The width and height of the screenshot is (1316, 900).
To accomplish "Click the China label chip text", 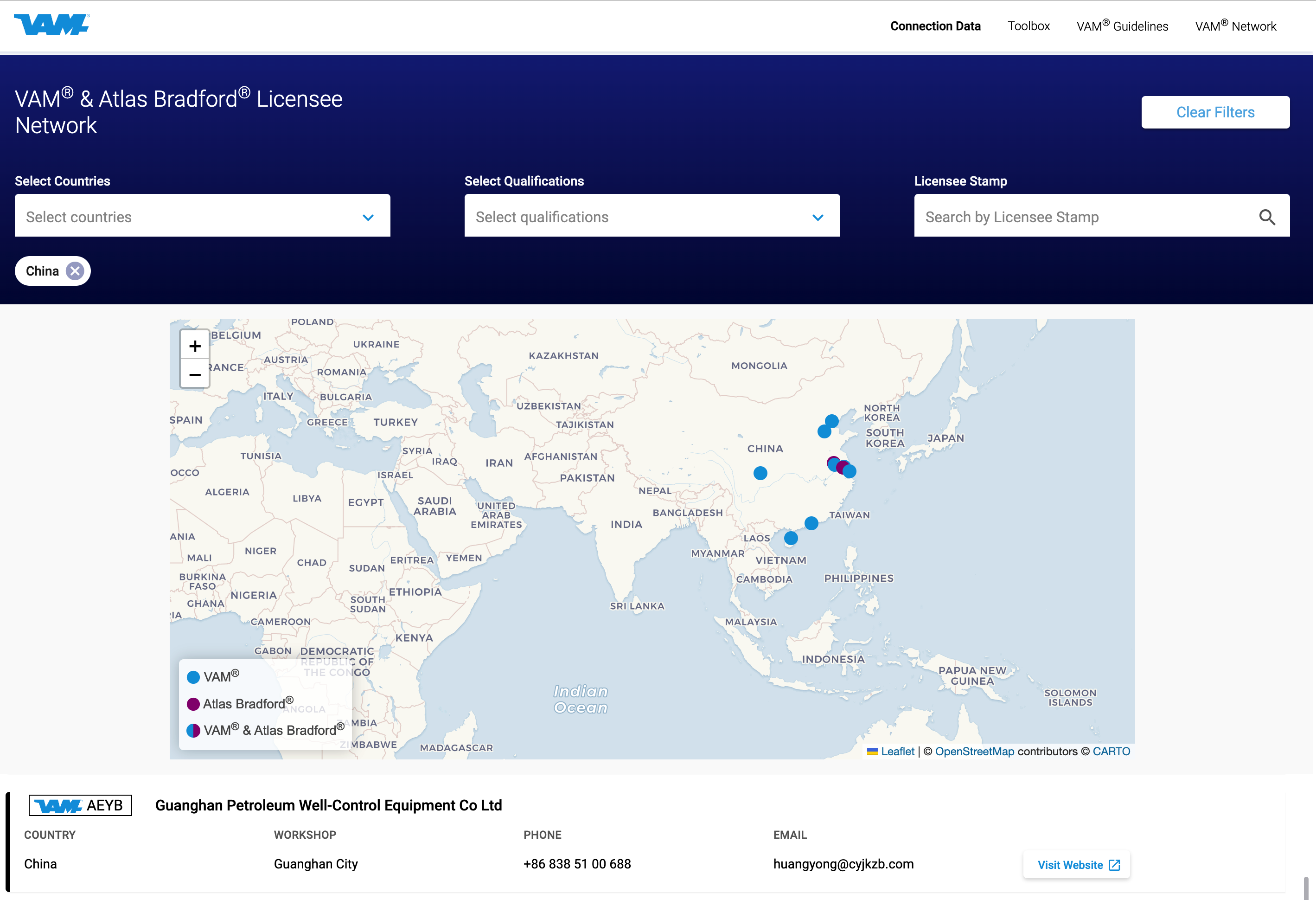I will (43, 271).
